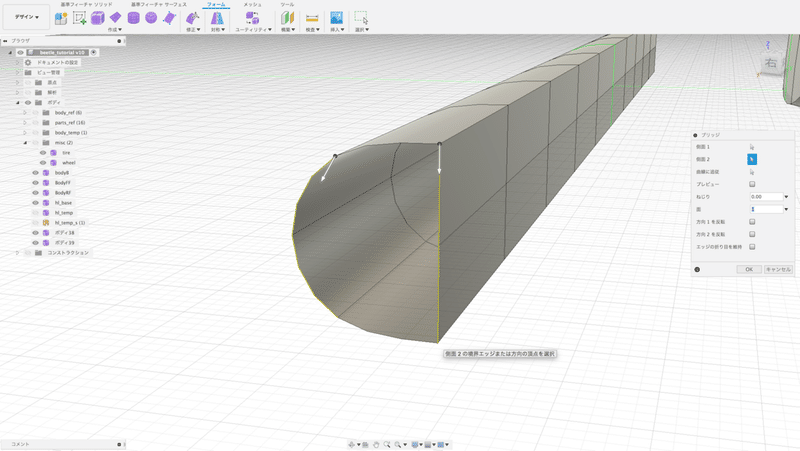Select the フォーム tab
Viewport: 800px width, 451px height.
[216, 5]
